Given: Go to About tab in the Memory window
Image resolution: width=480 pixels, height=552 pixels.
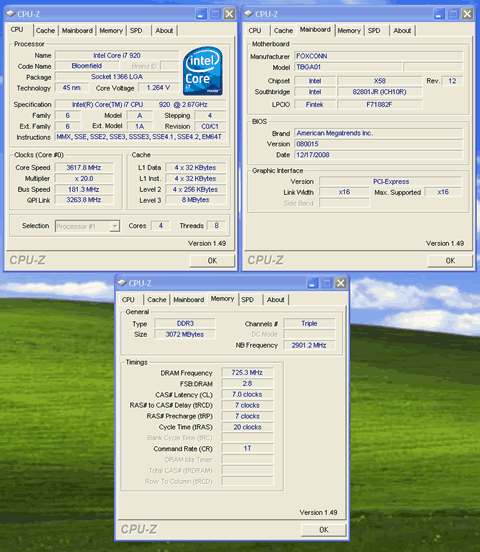Looking at the screenshot, I should [275, 300].
